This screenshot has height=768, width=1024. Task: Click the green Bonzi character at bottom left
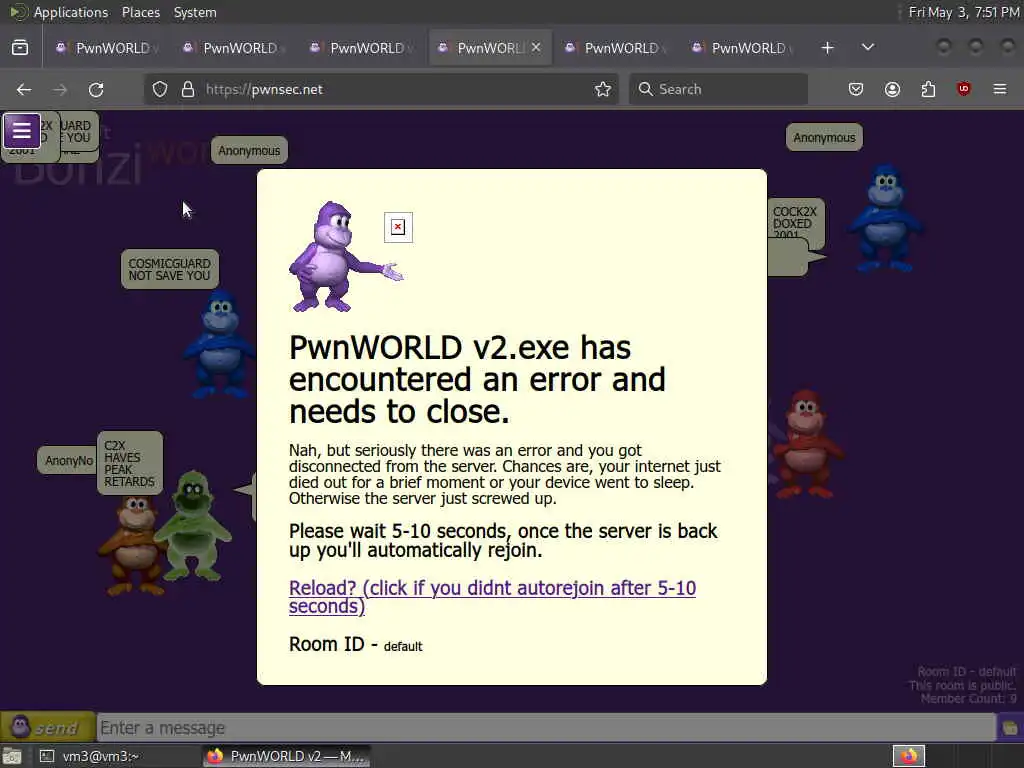[192, 526]
